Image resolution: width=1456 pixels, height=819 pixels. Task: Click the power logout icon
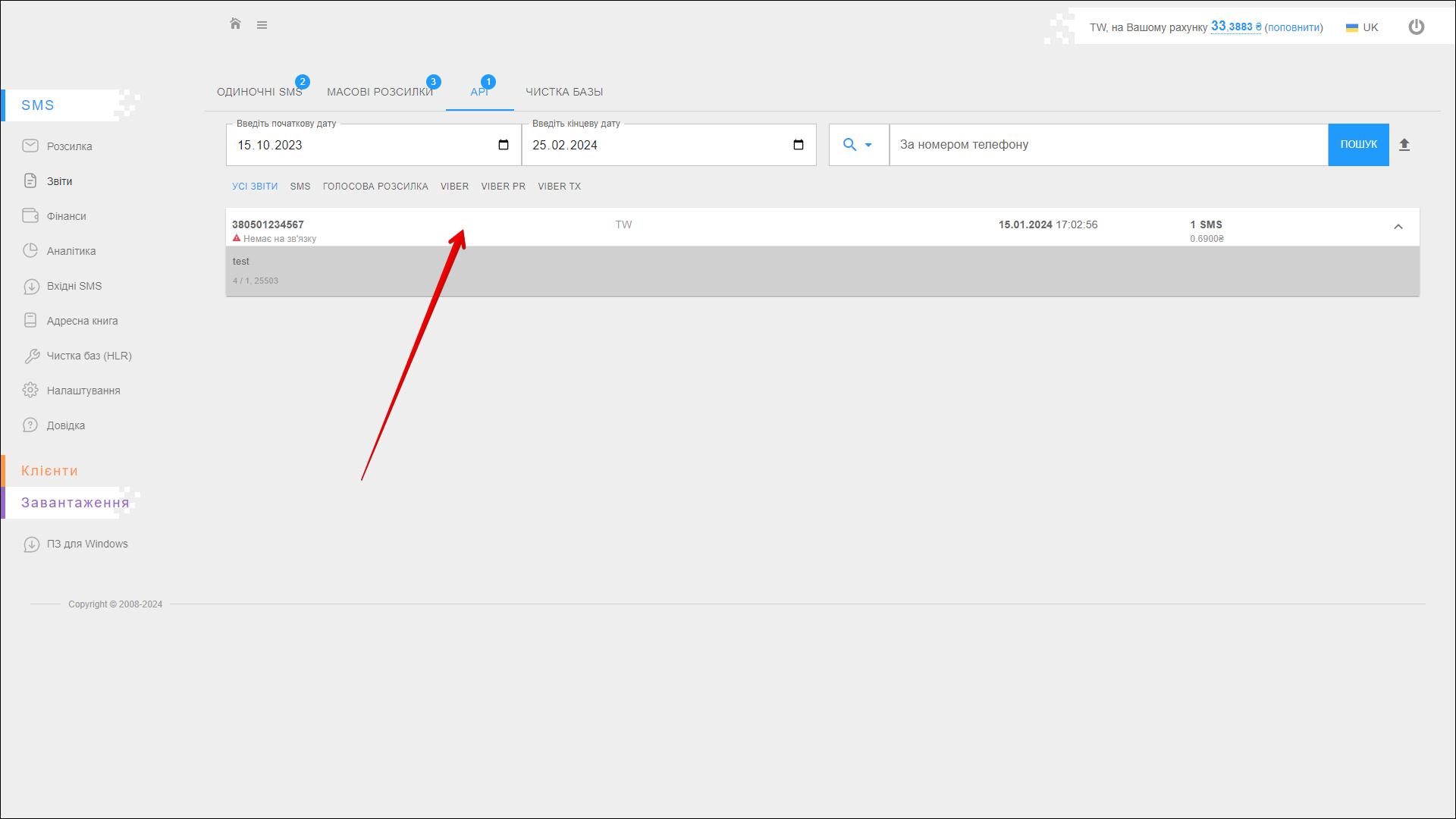pyautogui.click(x=1416, y=27)
